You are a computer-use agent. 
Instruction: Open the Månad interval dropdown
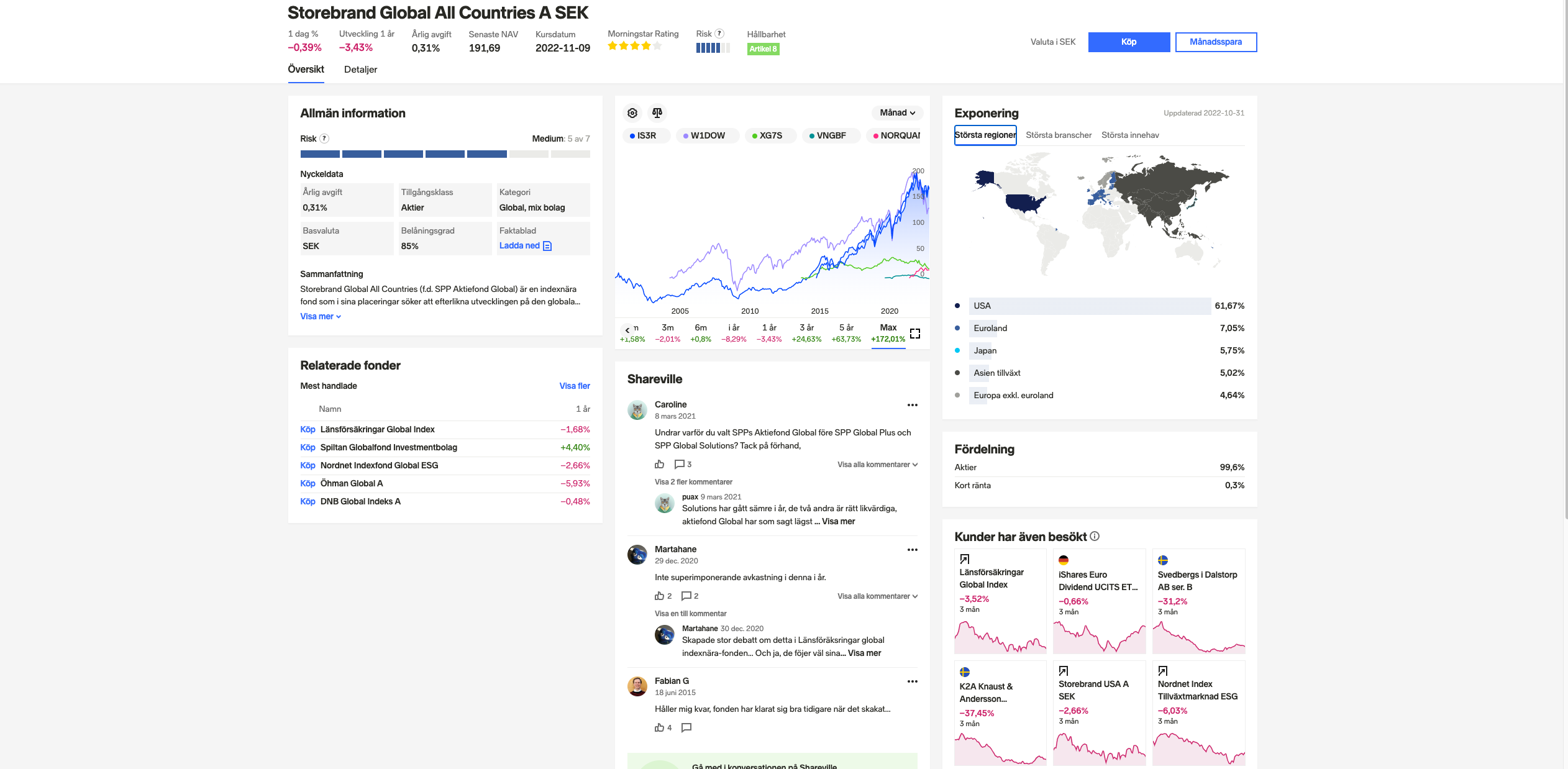pyautogui.click(x=898, y=113)
